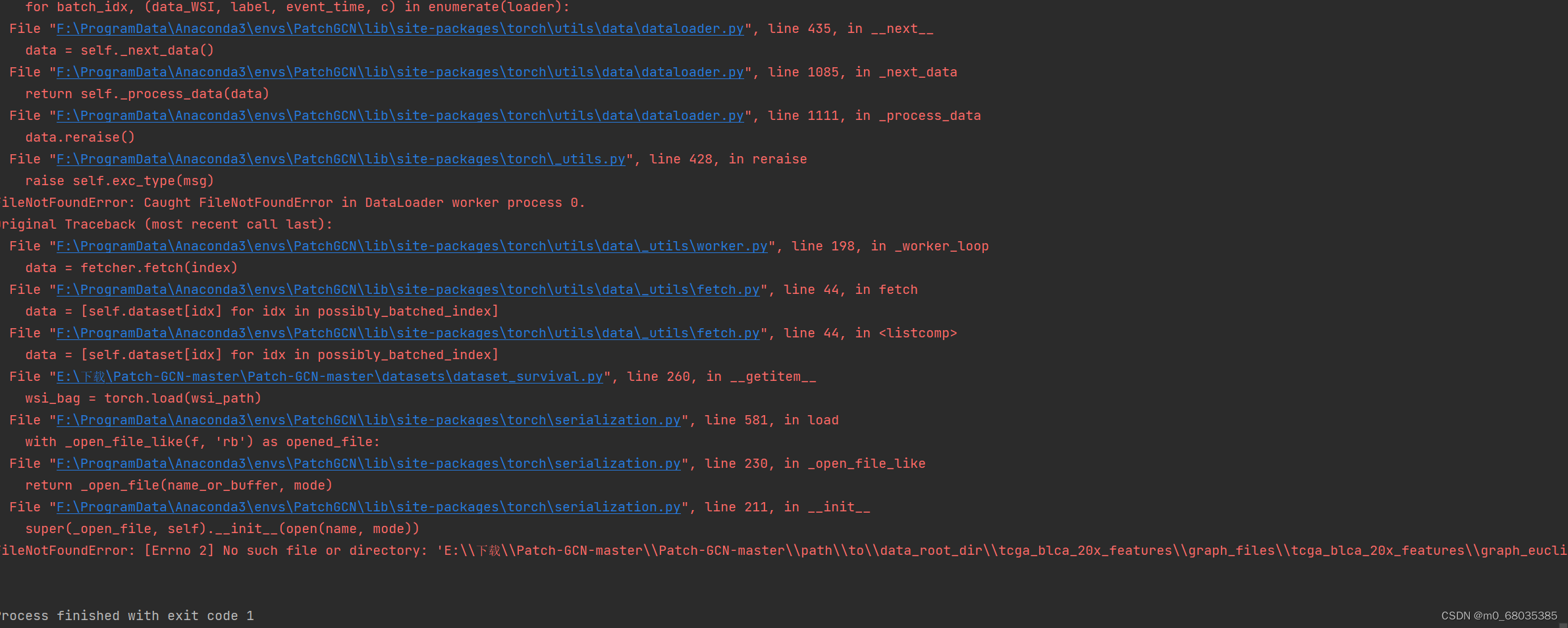Select the data.reraise() source line
Viewport: 1568px width, 628px height.
pos(80,137)
